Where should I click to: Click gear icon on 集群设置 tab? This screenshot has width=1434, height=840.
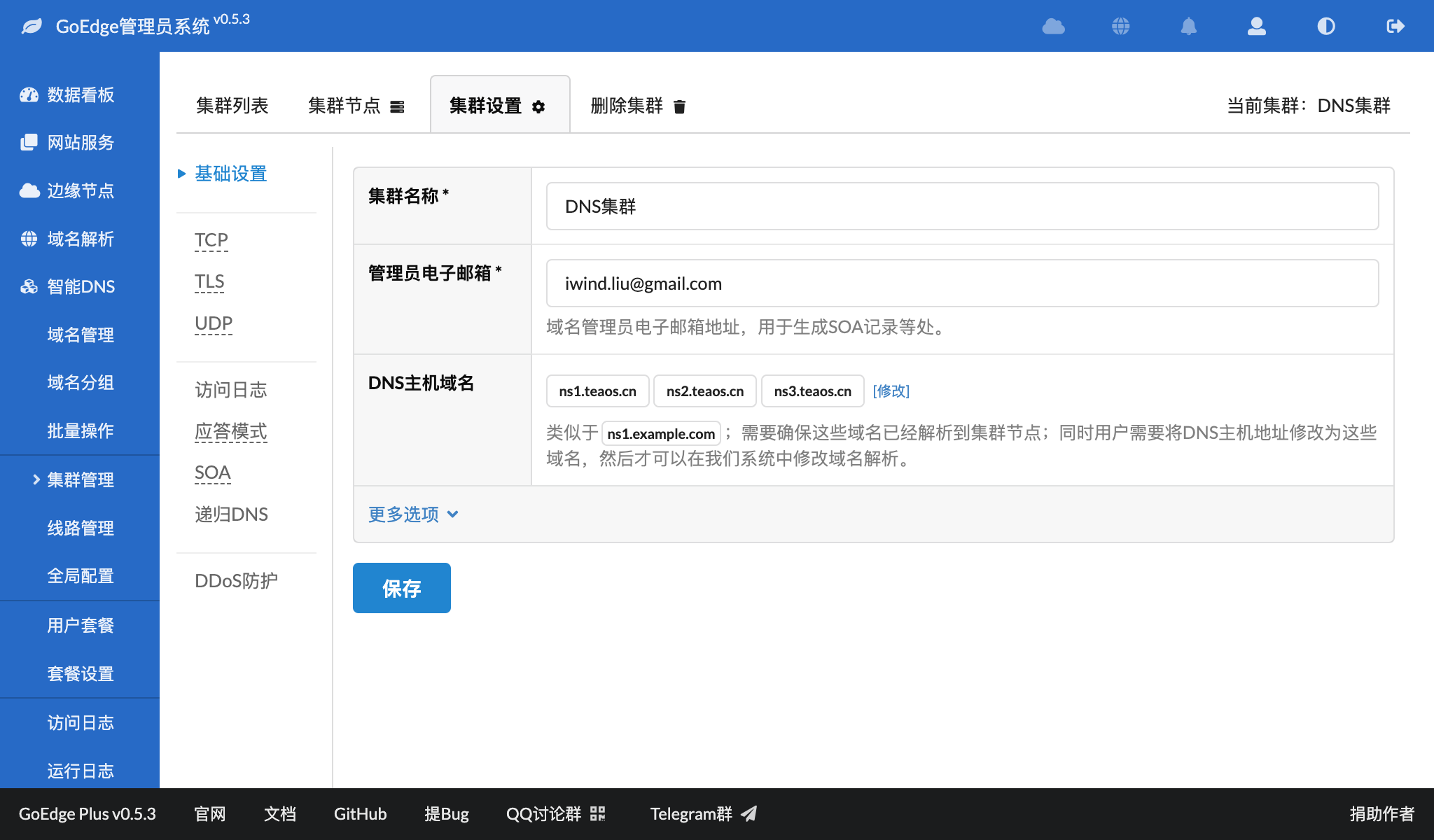(538, 106)
